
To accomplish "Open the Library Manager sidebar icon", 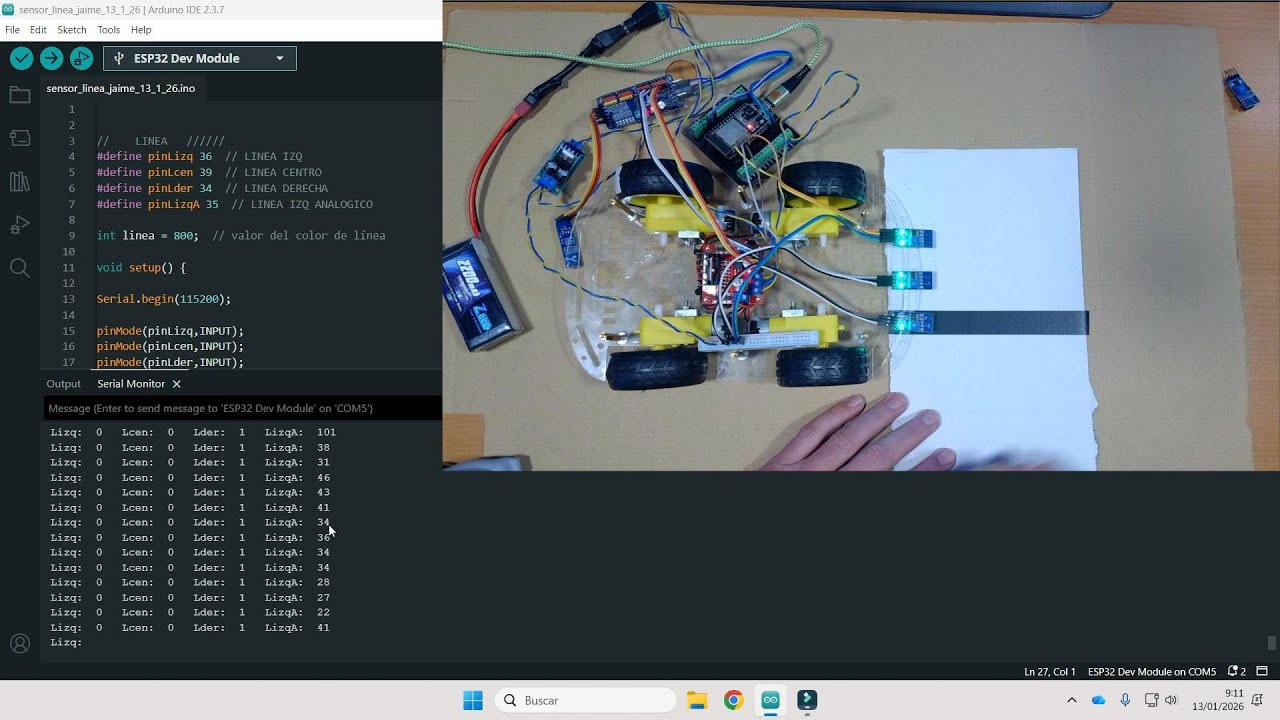I will 19,182.
